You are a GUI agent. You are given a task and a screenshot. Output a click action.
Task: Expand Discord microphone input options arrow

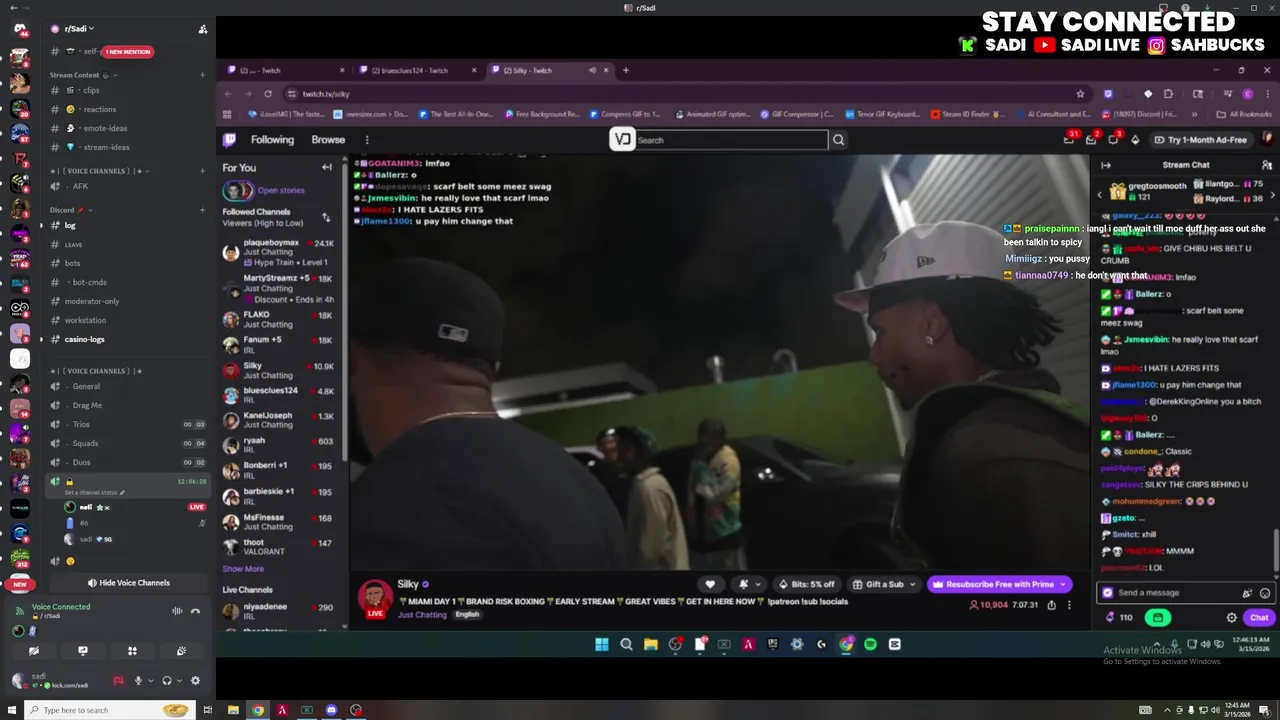pos(150,681)
